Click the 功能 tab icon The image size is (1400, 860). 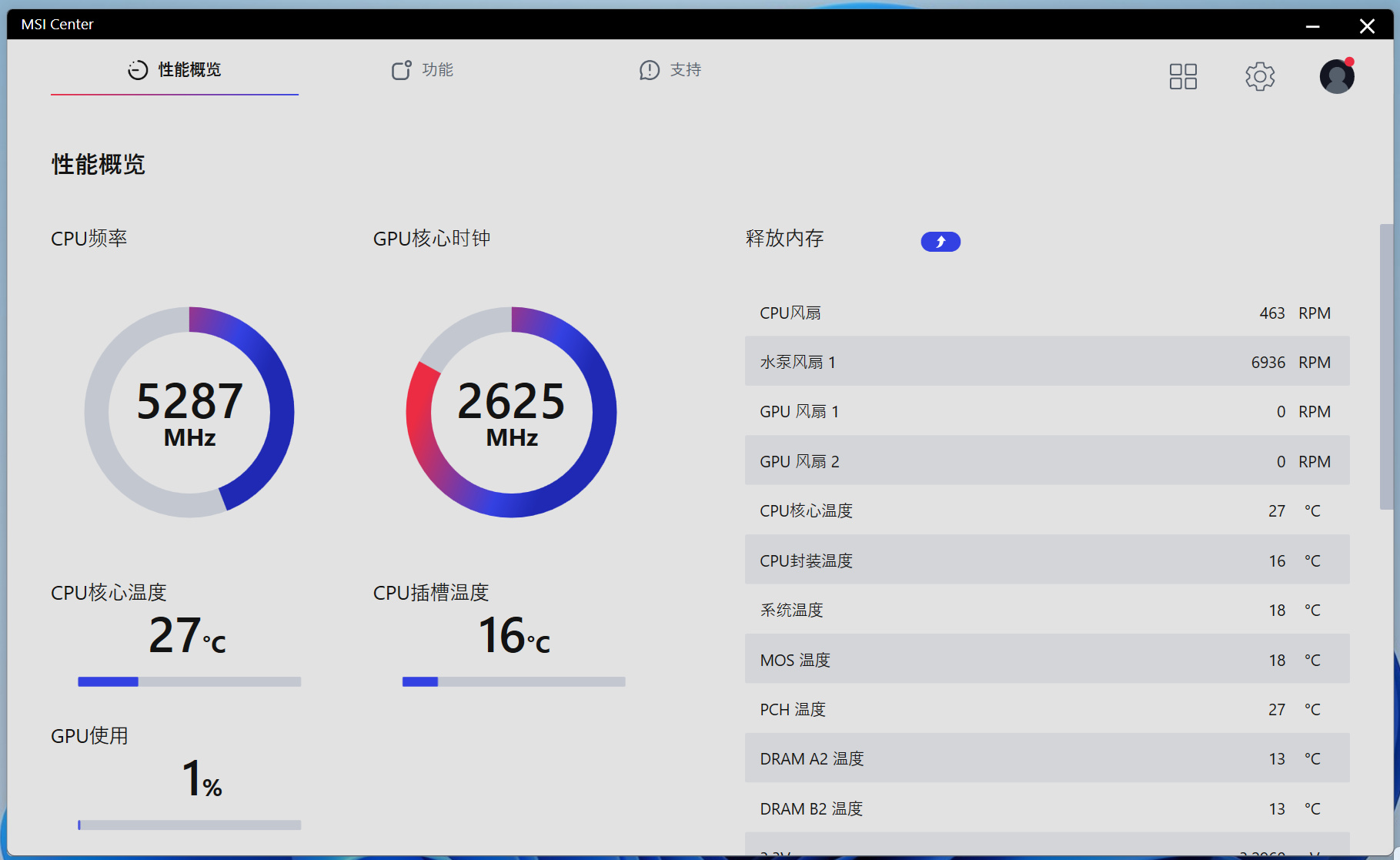(x=401, y=70)
